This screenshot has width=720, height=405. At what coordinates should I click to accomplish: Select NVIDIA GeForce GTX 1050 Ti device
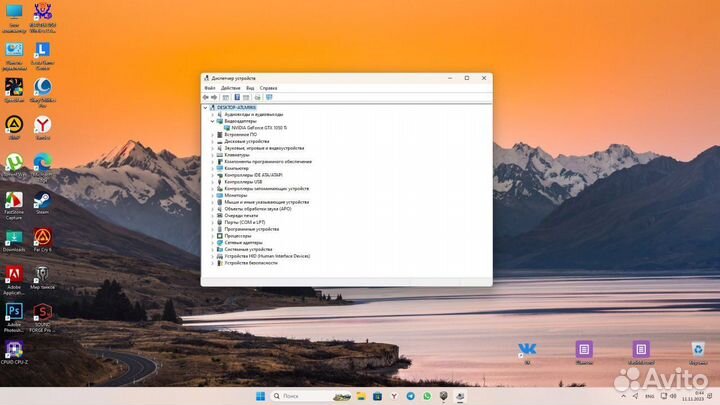pos(258,128)
